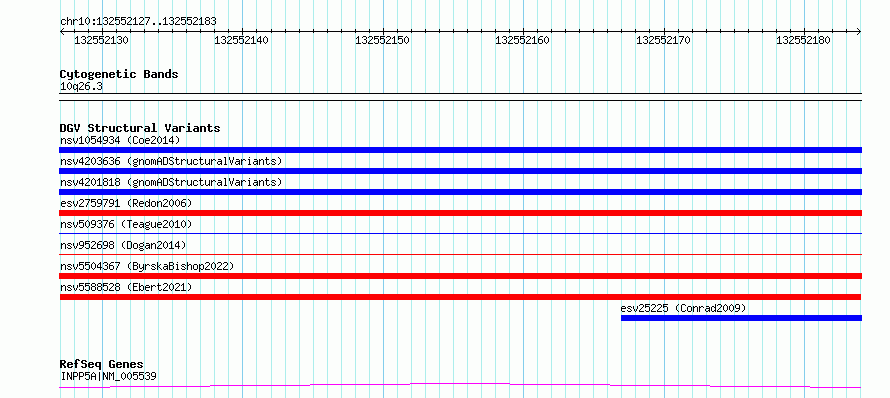
Task: Click the blue bar under esv25225
Action: (741, 318)
